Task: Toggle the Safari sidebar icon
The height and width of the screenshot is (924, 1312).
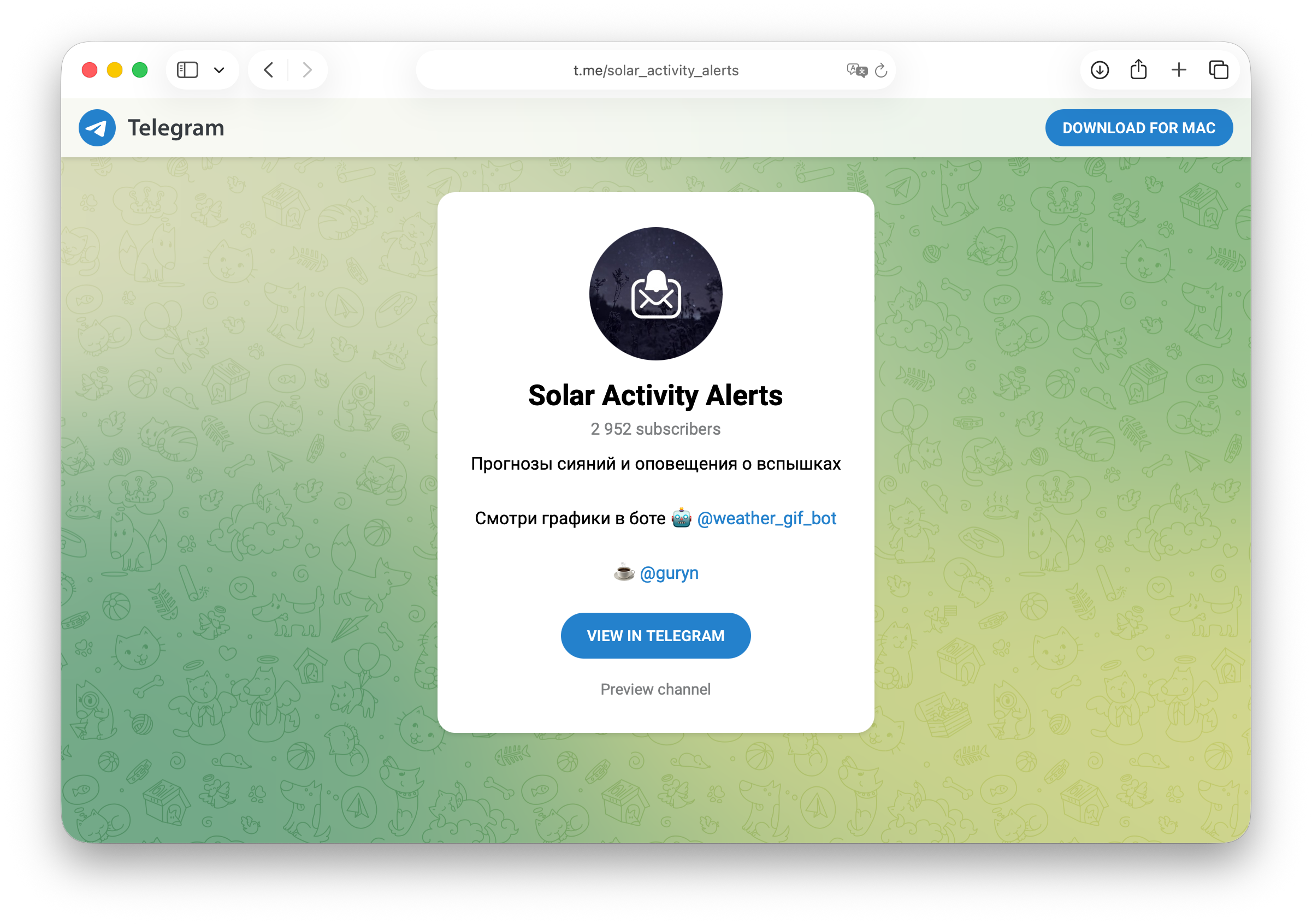Action: 187,70
